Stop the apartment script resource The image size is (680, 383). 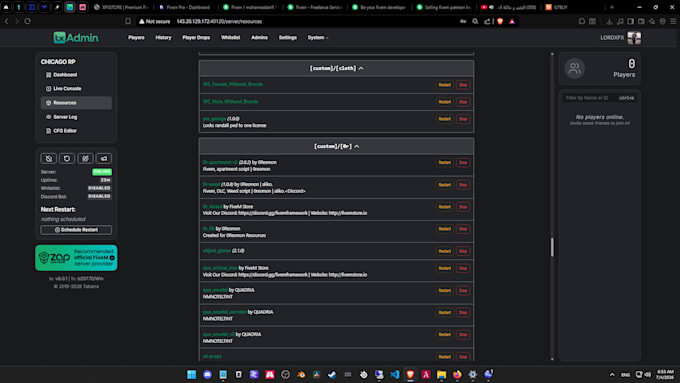[x=463, y=163]
